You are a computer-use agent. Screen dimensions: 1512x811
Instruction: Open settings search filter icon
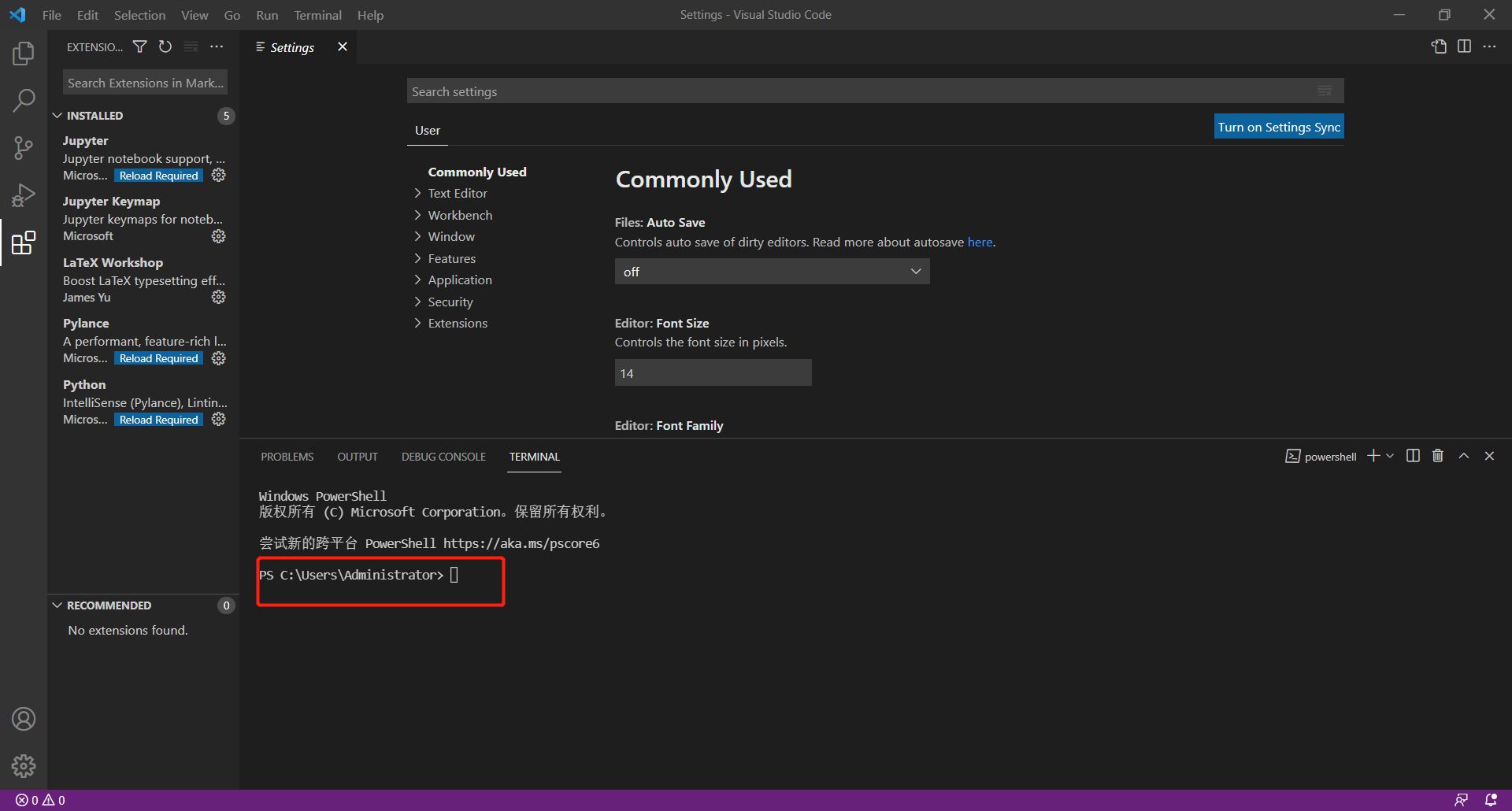click(1325, 91)
